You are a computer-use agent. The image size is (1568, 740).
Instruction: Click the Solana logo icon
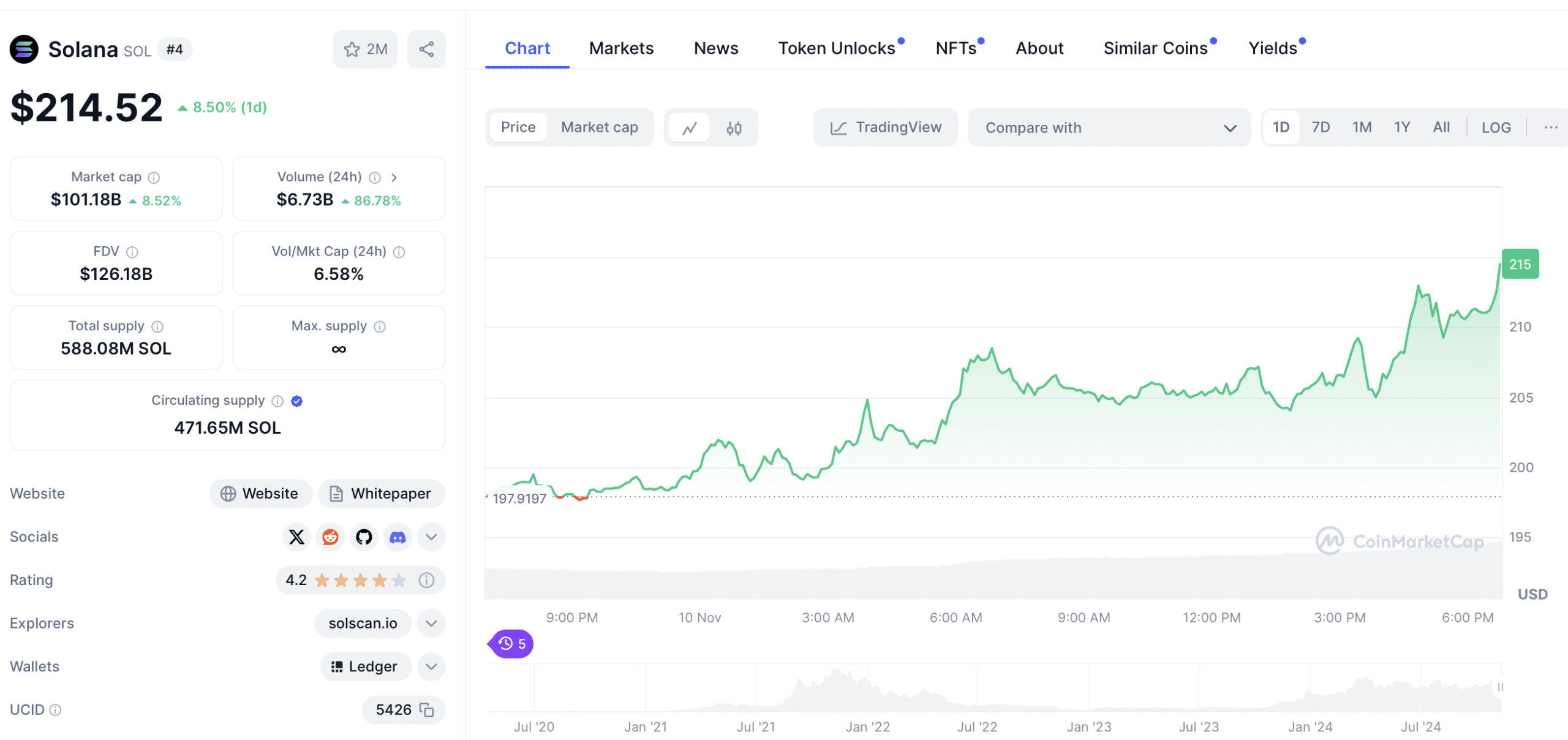(x=24, y=50)
